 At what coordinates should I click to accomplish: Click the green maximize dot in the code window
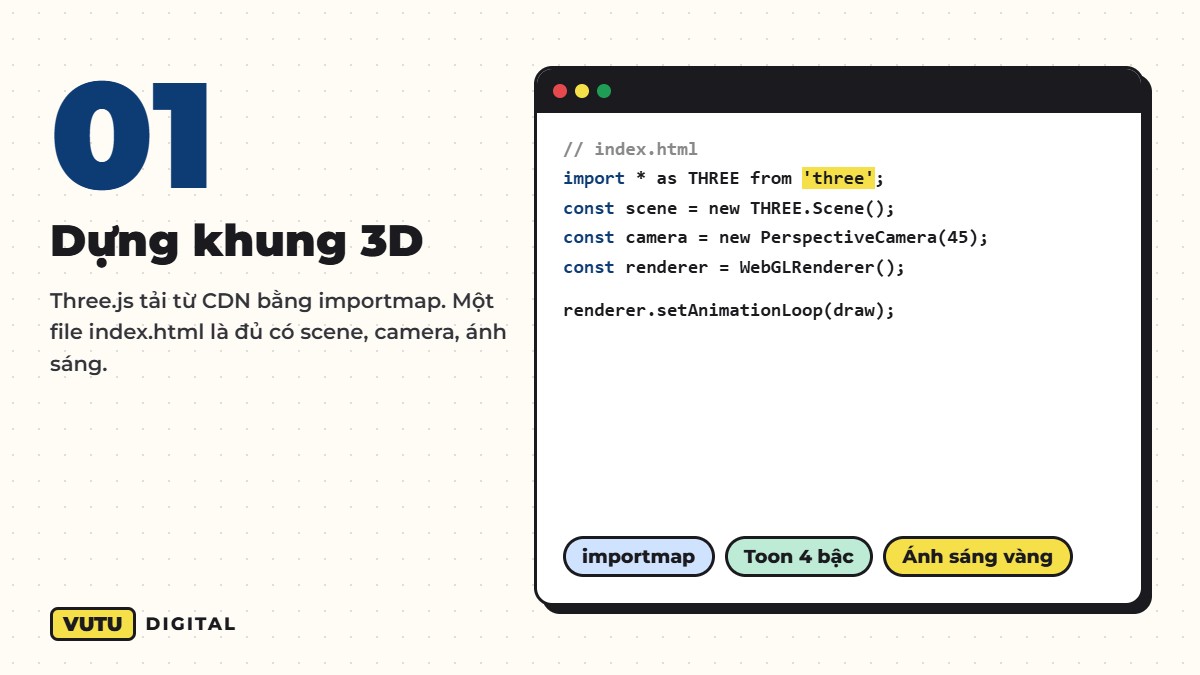pyautogui.click(x=604, y=91)
